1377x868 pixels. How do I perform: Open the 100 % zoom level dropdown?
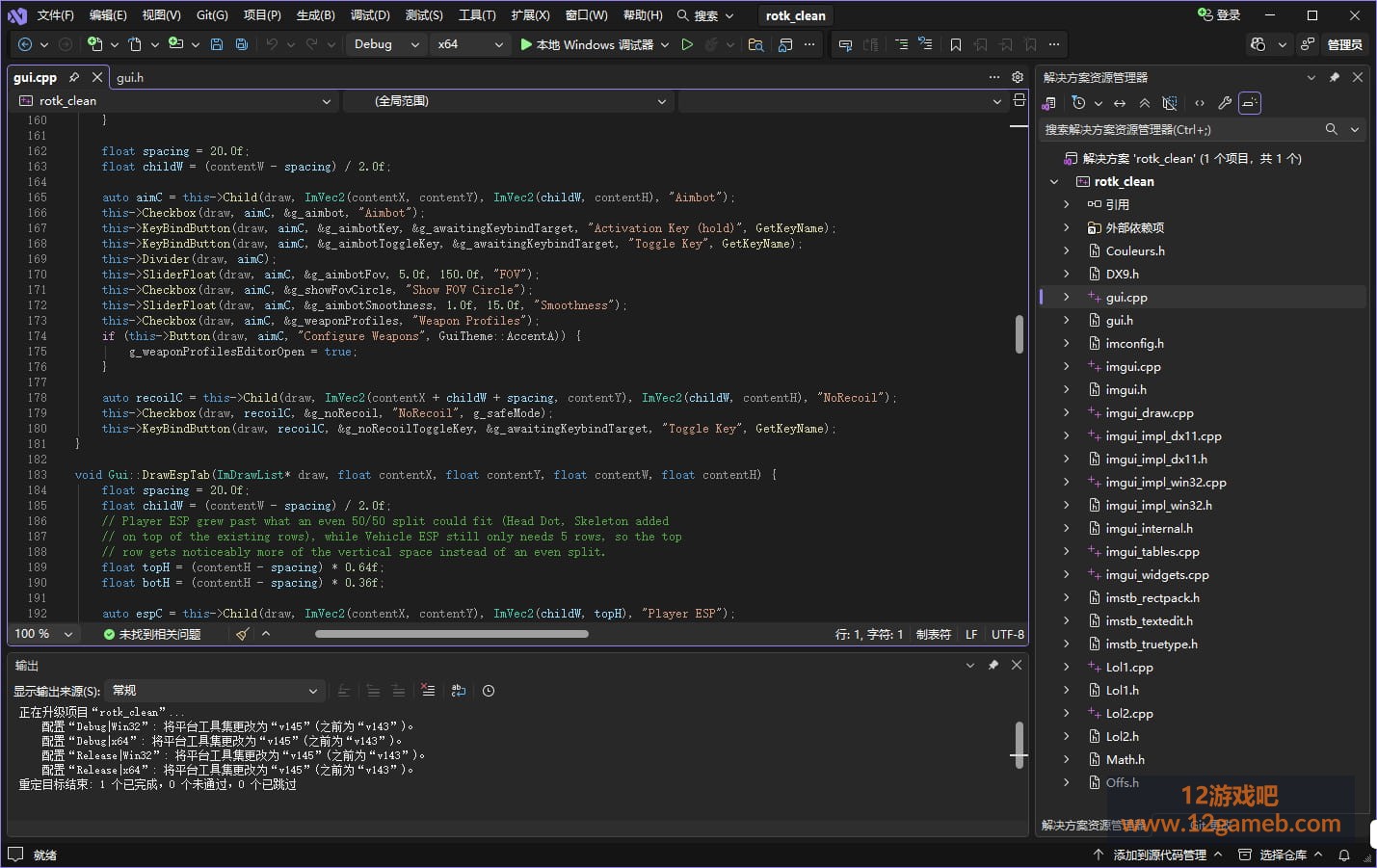[43, 634]
